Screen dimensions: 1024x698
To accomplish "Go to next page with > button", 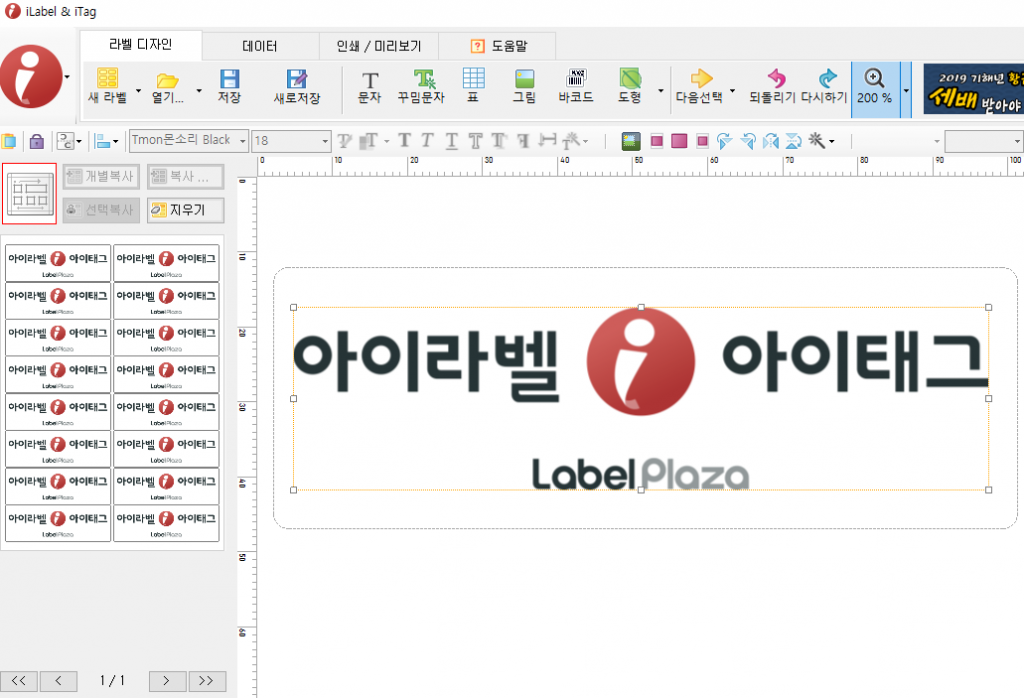I will [x=167, y=681].
